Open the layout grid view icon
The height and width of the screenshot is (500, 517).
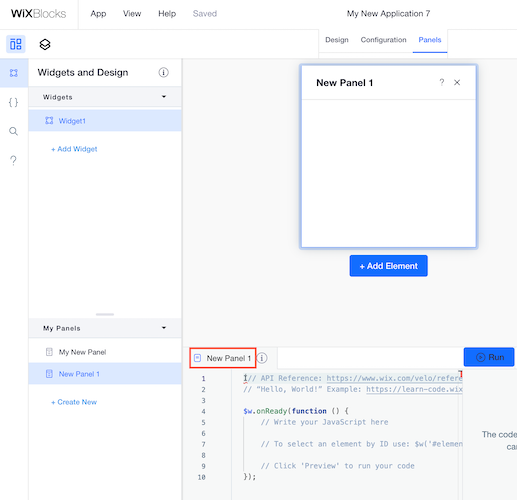click(x=16, y=44)
